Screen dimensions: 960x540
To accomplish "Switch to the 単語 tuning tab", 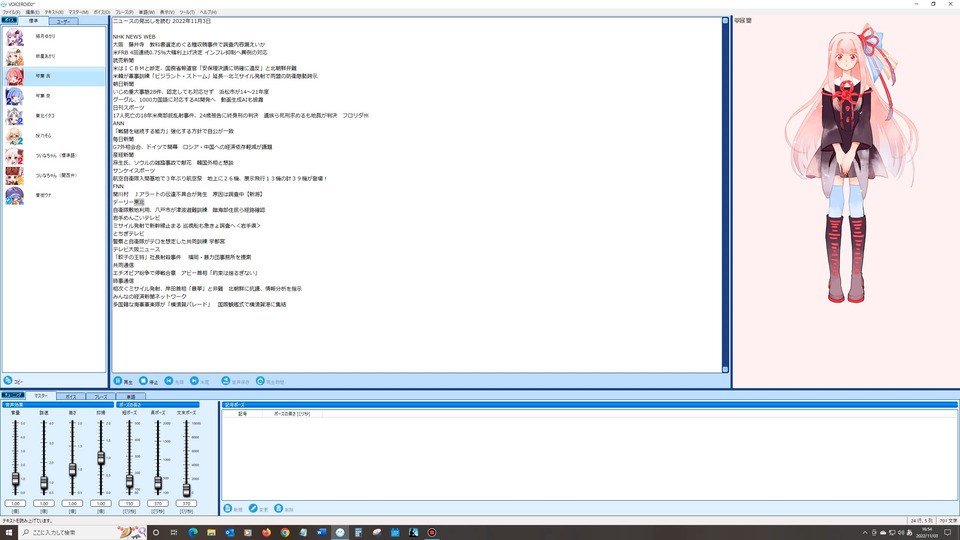I will (x=130, y=397).
